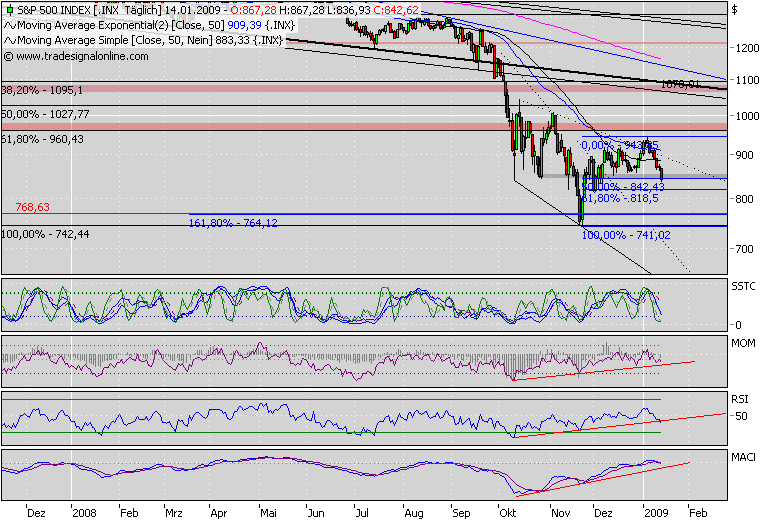769x520 pixels.
Task: Click the Jul label on the time axis
Action: (x=362, y=513)
